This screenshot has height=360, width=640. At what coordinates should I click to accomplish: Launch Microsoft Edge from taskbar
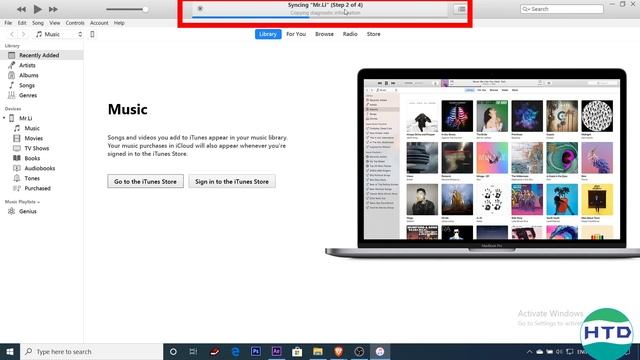click(236, 351)
